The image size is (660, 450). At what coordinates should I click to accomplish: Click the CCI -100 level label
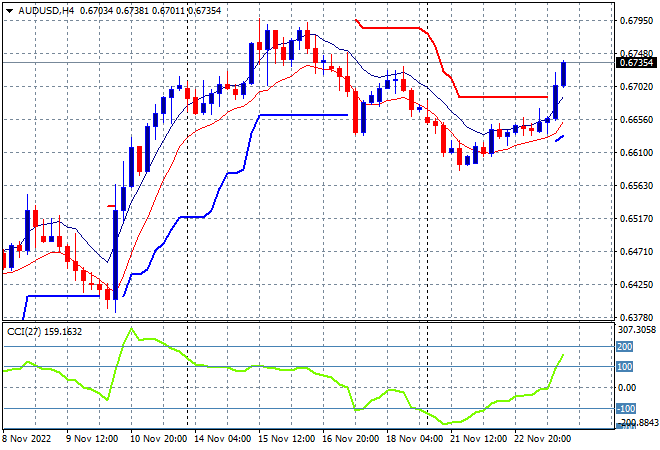626,408
